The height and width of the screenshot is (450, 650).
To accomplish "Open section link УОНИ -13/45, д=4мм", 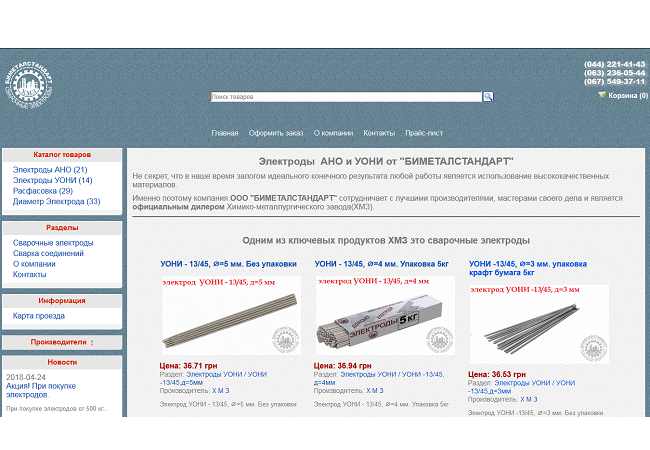I will click(378, 378).
